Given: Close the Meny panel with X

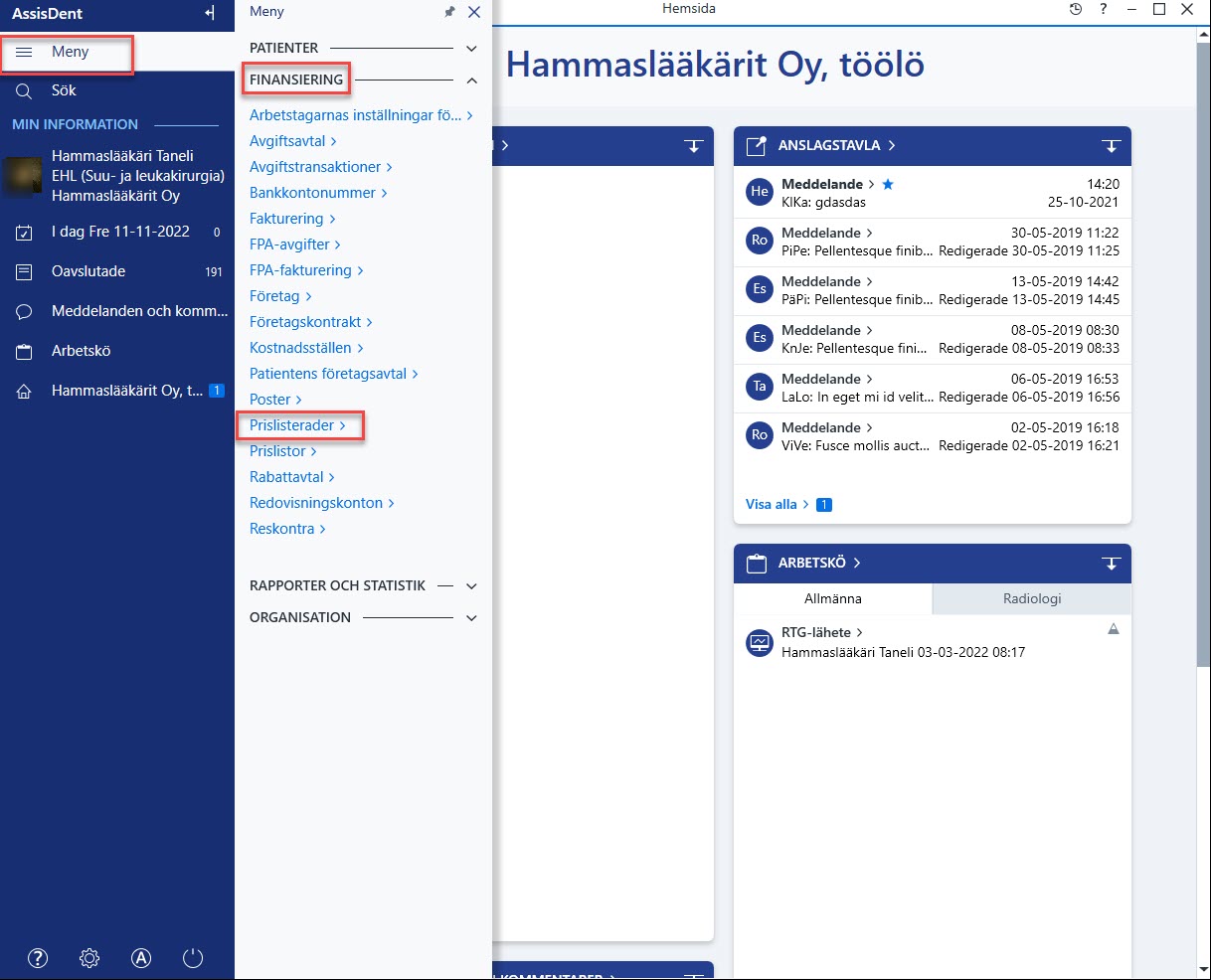Looking at the screenshot, I should pyautogui.click(x=474, y=12).
